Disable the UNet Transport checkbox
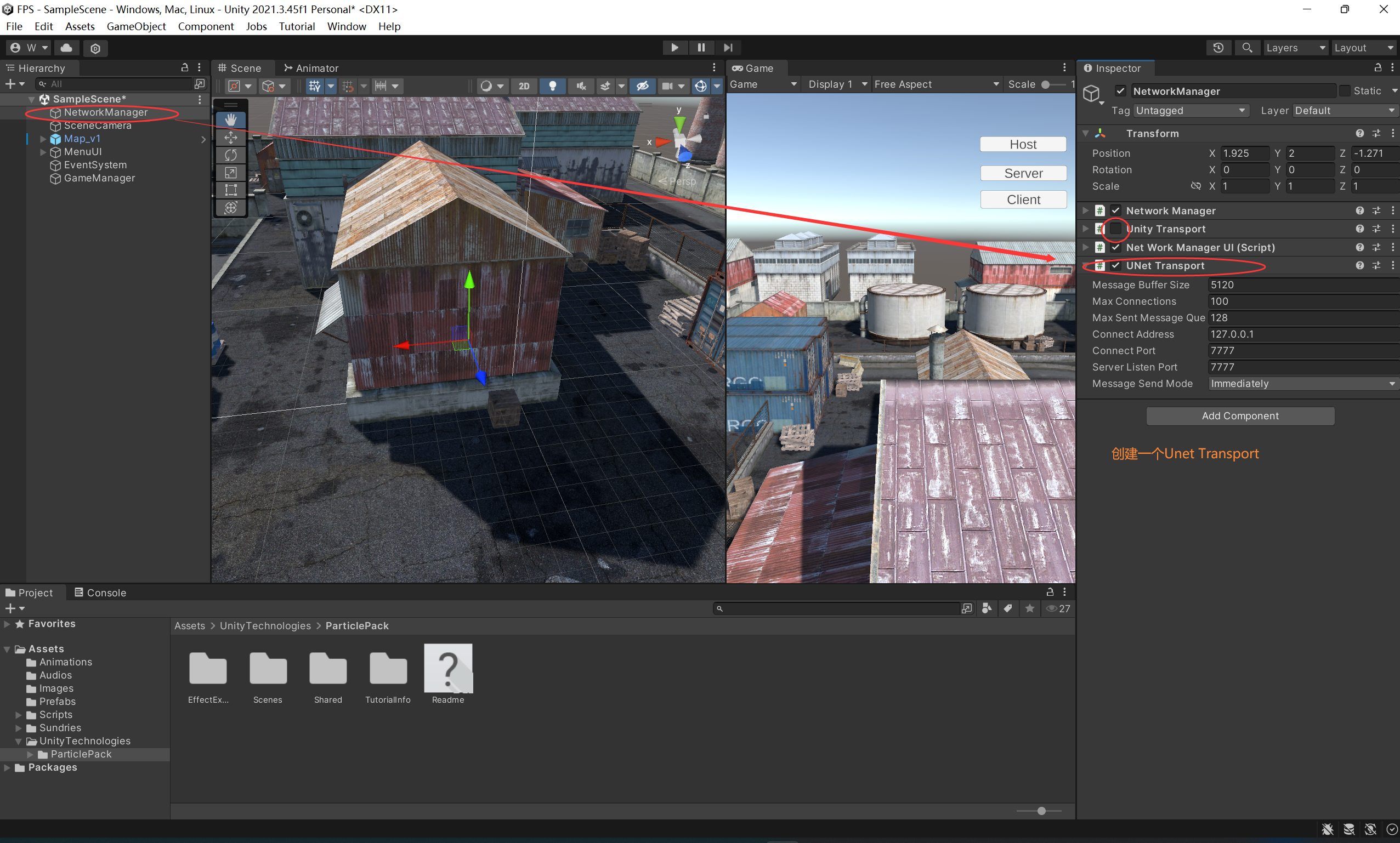 click(1115, 266)
